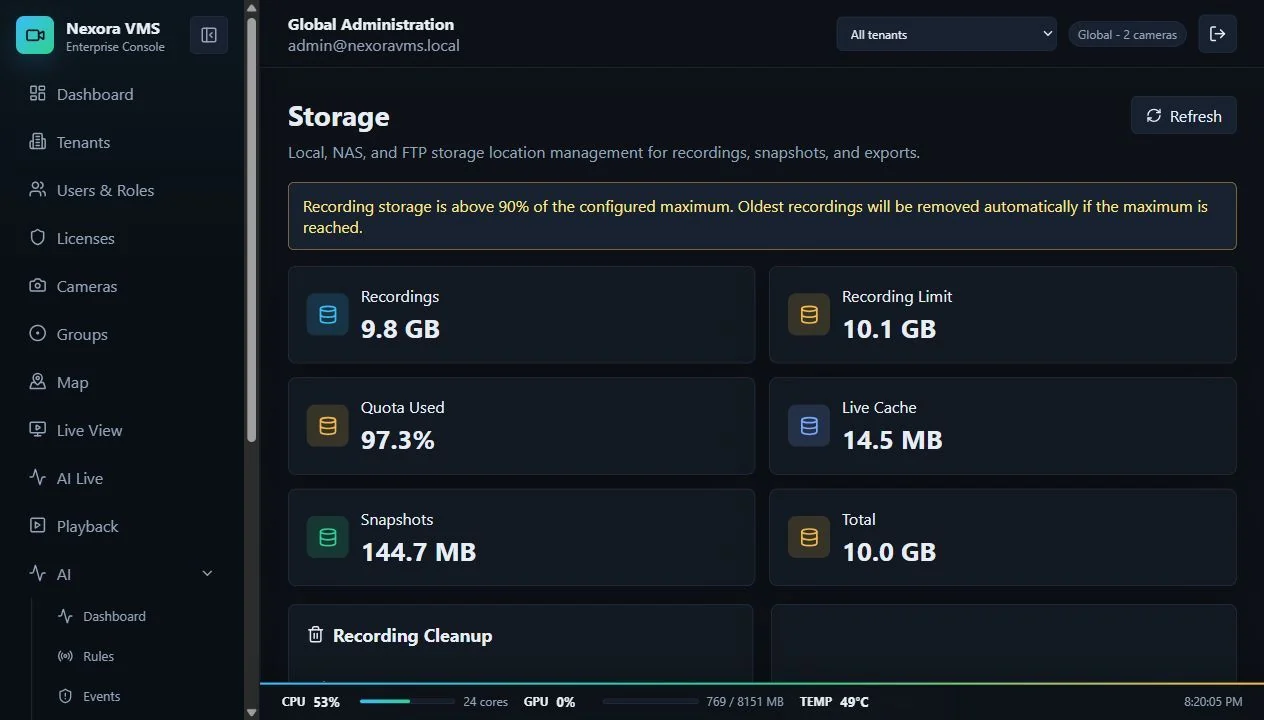Click the sidebar scrollbar up arrow
Viewport: 1264px width, 720px height.
252,8
